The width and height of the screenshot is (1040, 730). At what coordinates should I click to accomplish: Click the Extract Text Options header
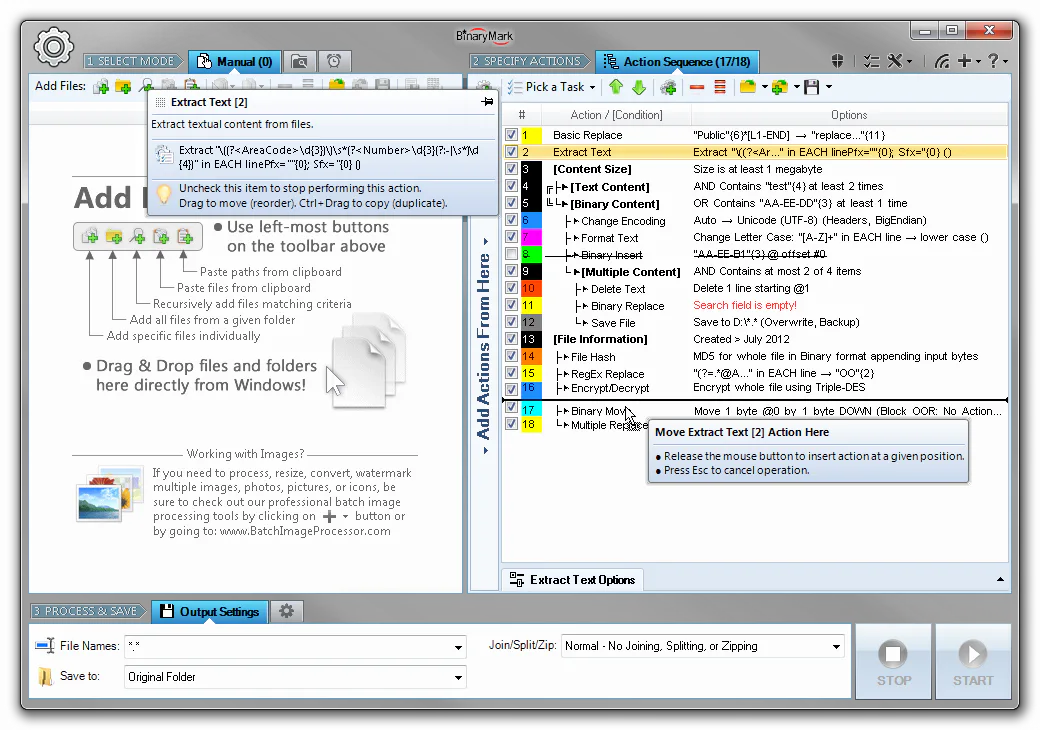pyautogui.click(x=572, y=580)
